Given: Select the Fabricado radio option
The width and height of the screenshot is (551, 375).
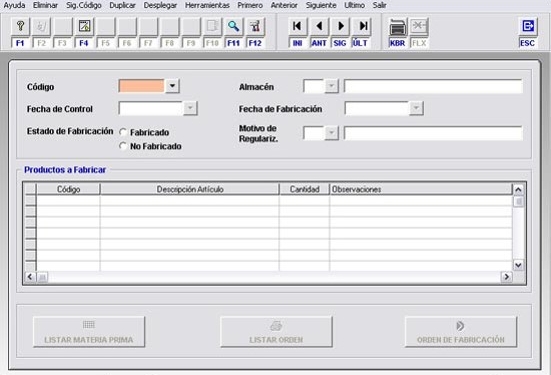Looking at the screenshot, I should tap(123, 132).
